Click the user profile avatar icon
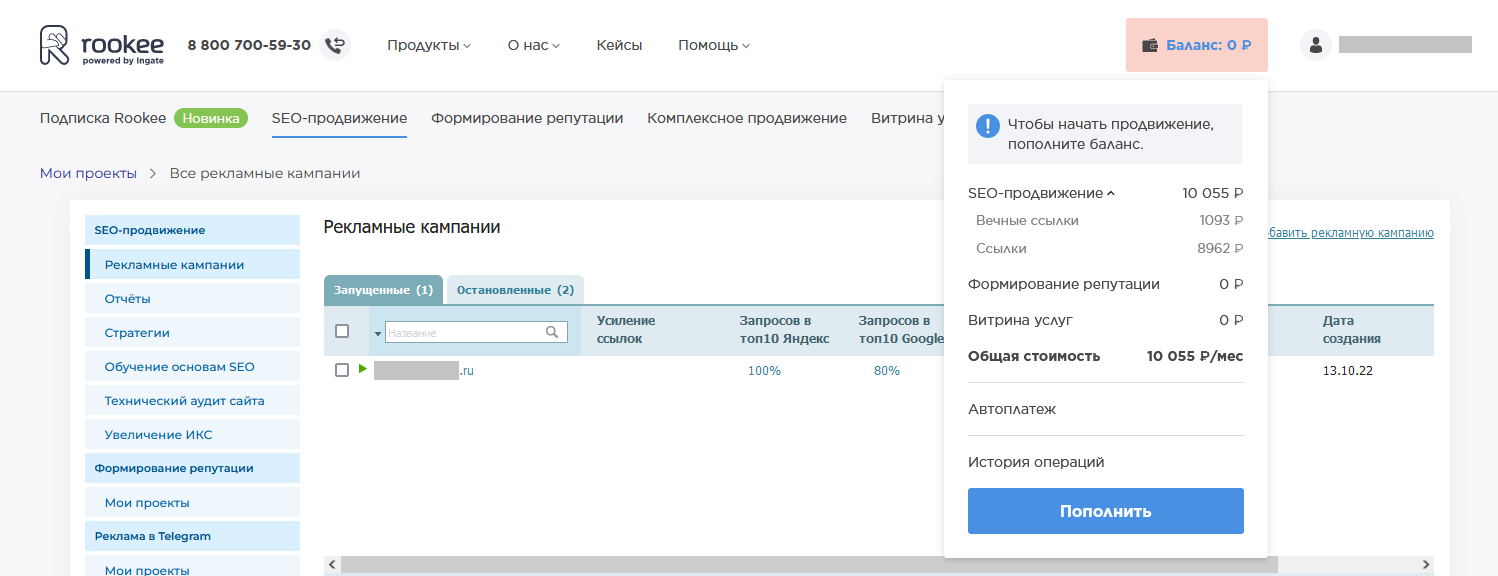 [x=1315, y=45]
